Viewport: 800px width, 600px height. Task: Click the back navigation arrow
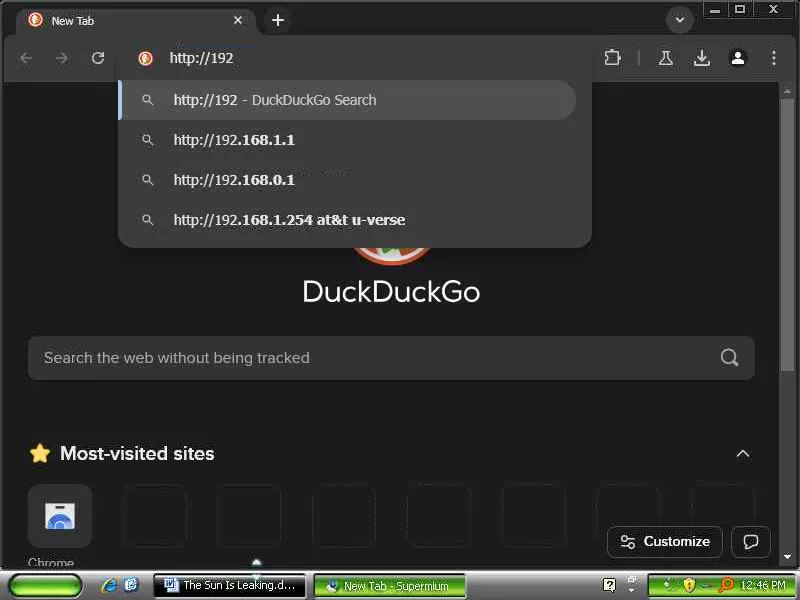pyautogui.click(x=27, y=58)
